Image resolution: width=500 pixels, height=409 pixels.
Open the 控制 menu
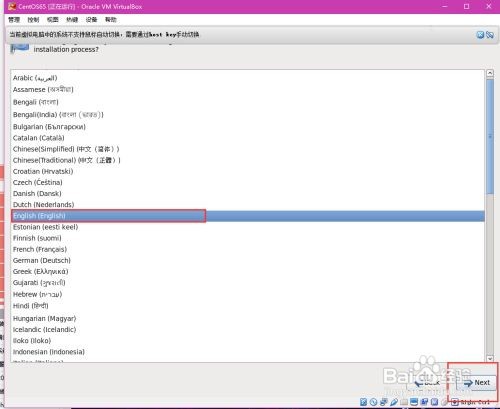(33, 20)
